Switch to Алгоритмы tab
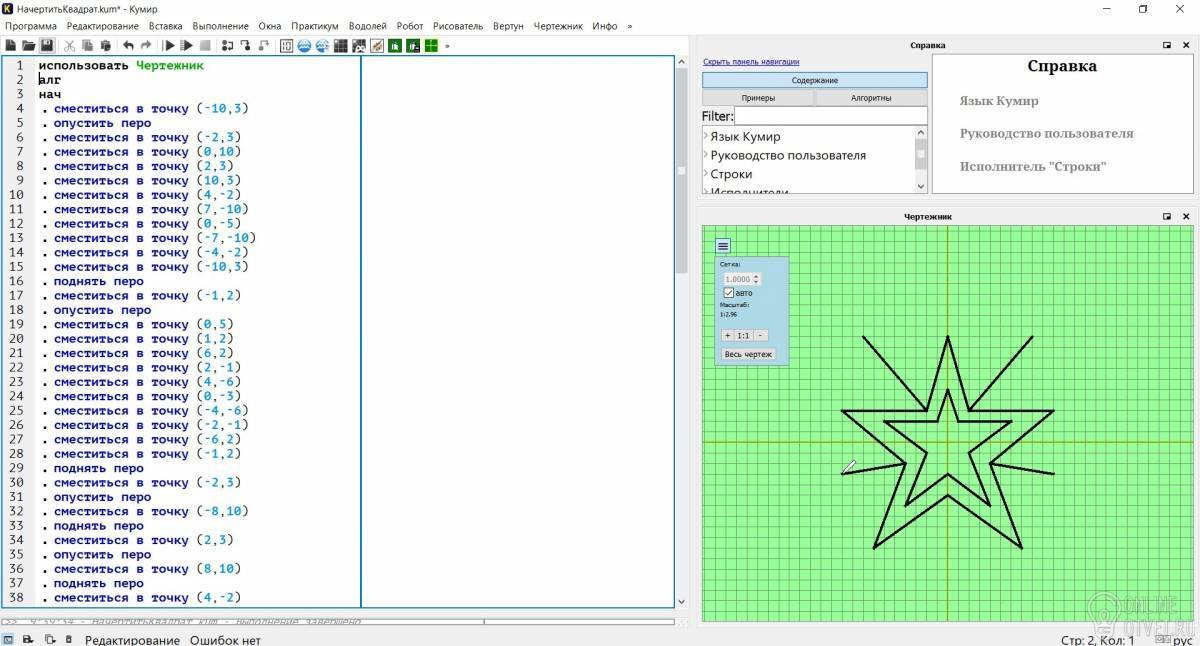The image size is (1200, 646). point(872,98)
